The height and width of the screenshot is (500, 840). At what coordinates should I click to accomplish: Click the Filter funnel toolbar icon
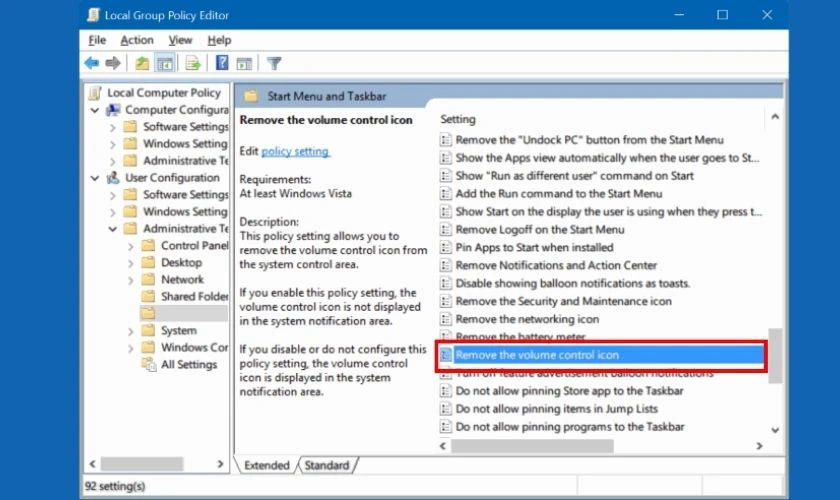pos(274,63)
